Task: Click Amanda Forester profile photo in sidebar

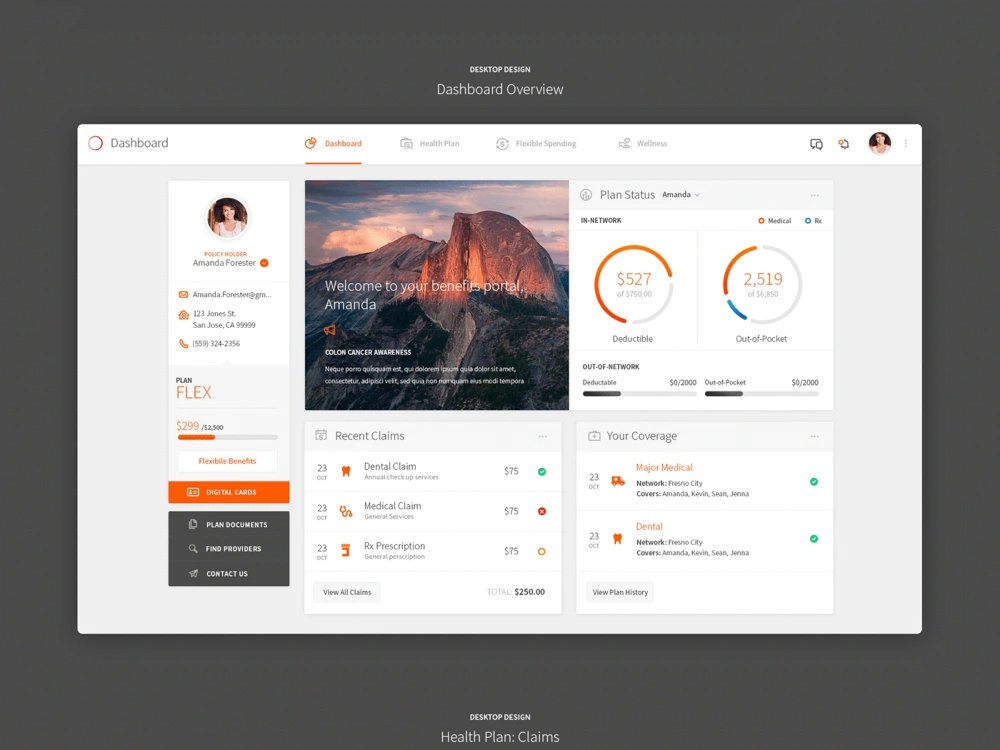Action: click(x=228, y=217)
